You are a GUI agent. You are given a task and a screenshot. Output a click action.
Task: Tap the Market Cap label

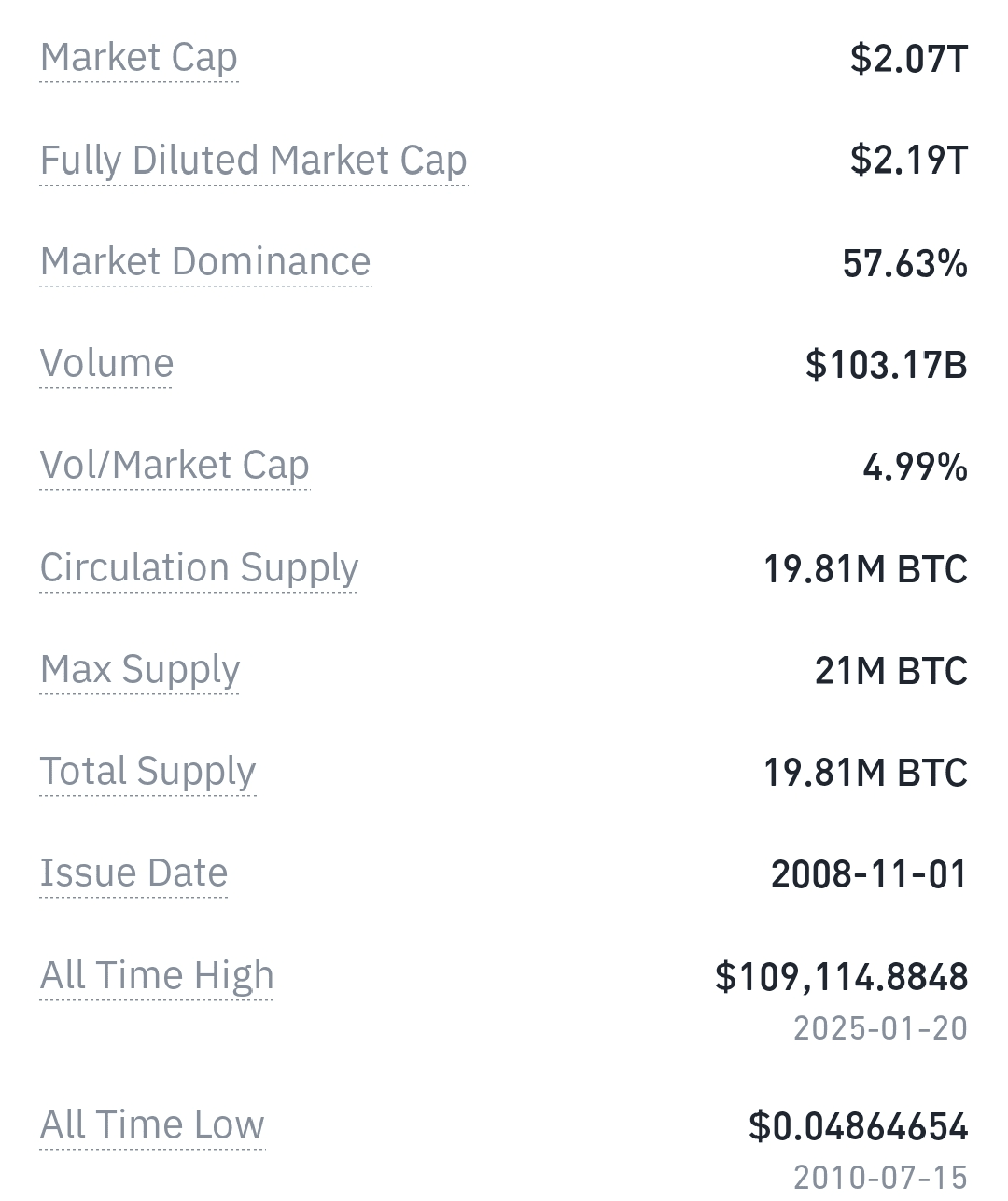click(x=139, y=58)
